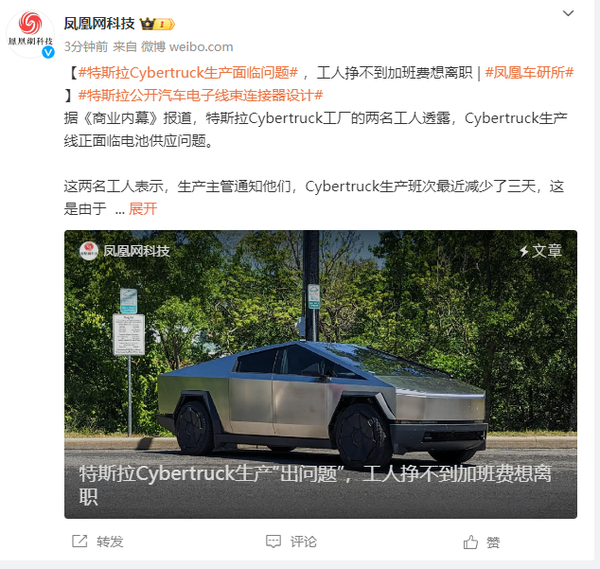Click the 微博 weibo.com source link
Viewport: 600px width, 569px height.
pyautogui.click(x=187, y=47)
